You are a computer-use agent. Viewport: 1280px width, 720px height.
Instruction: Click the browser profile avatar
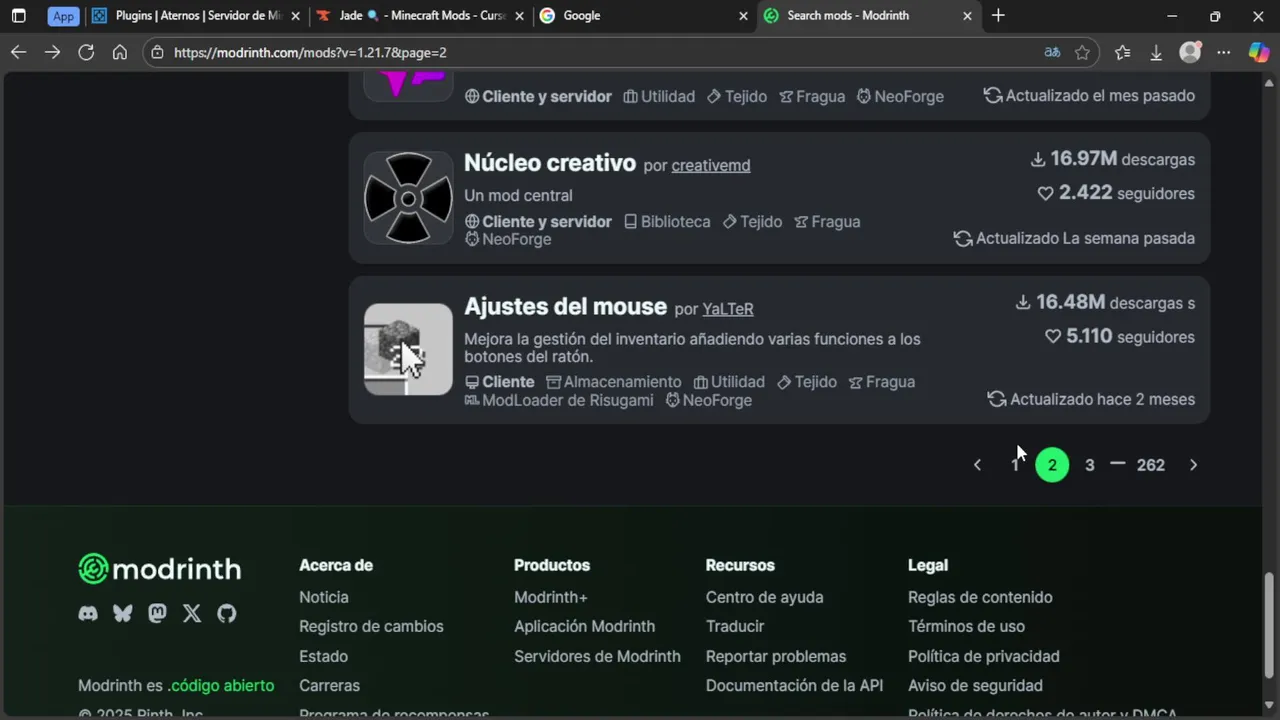point(1190,53)
